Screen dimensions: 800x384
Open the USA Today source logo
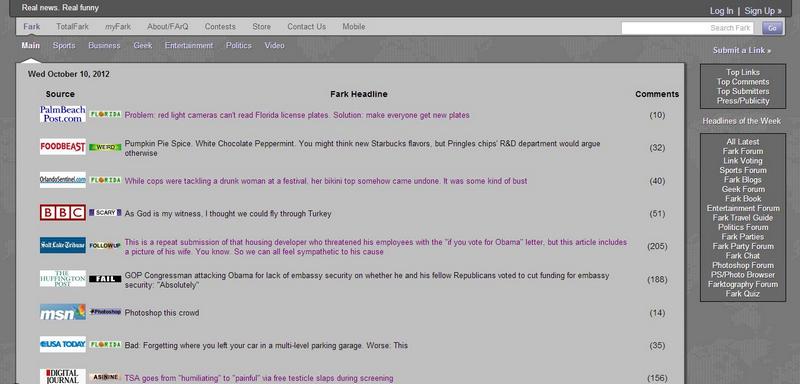[x=63, y=345]
